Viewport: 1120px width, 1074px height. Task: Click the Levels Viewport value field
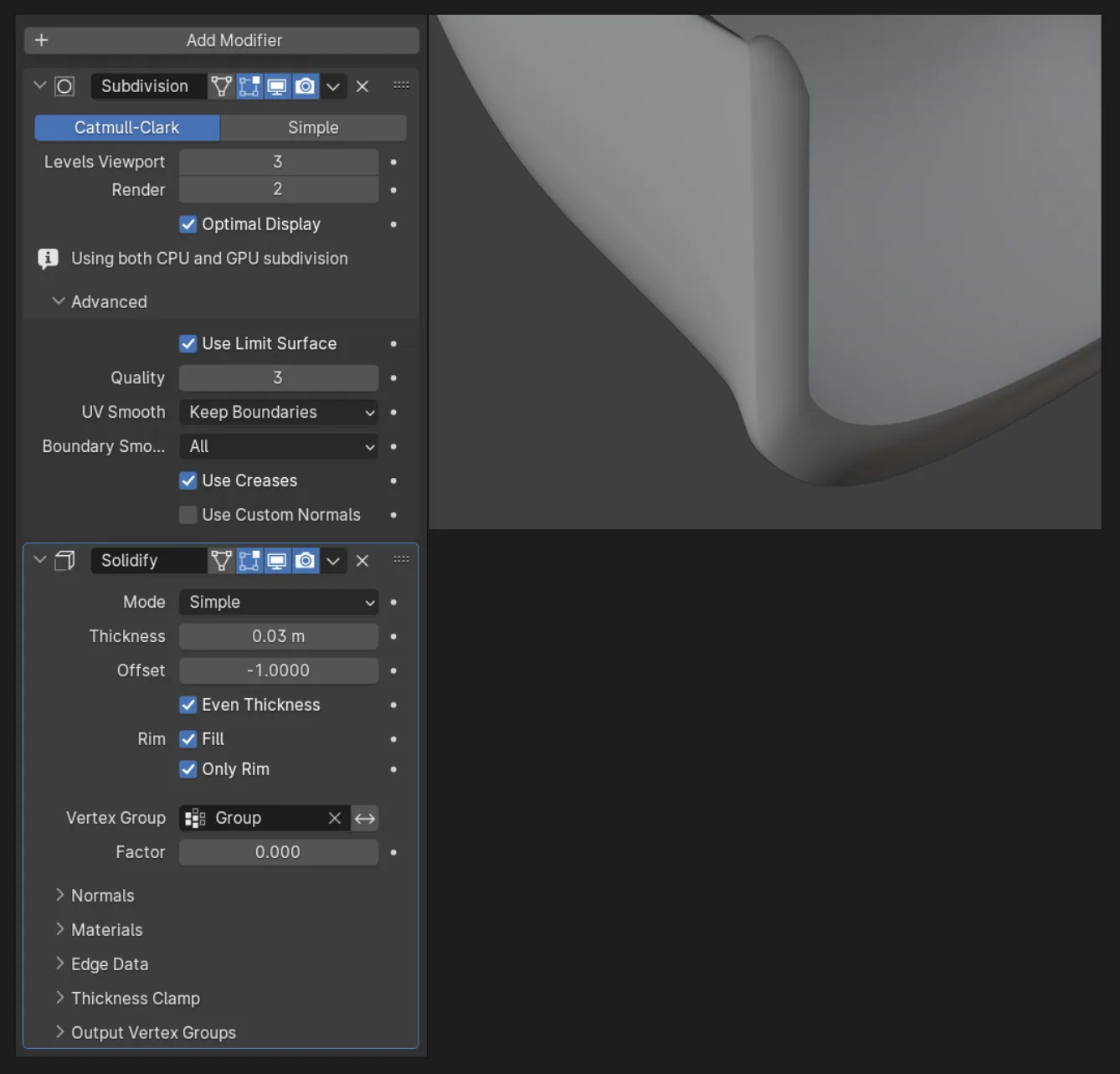click(x=279, y=162)
